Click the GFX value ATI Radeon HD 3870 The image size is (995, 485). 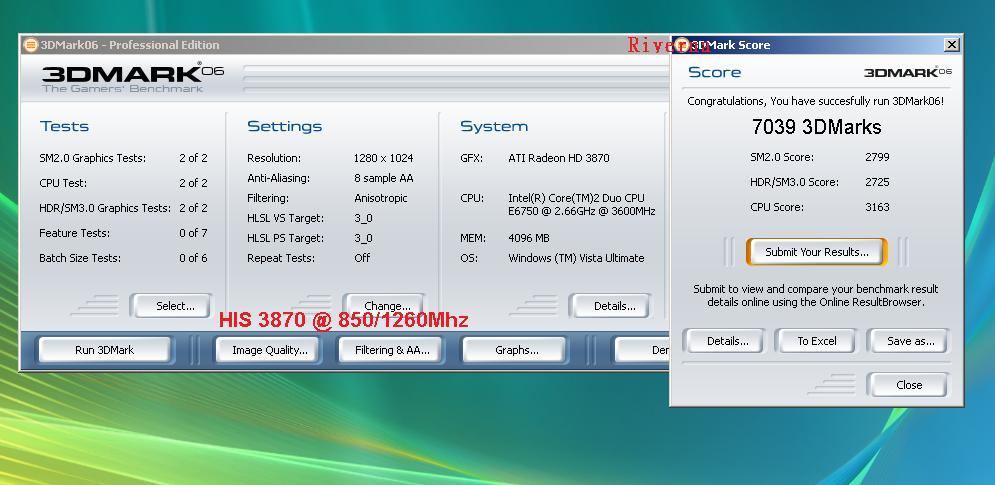558,158
